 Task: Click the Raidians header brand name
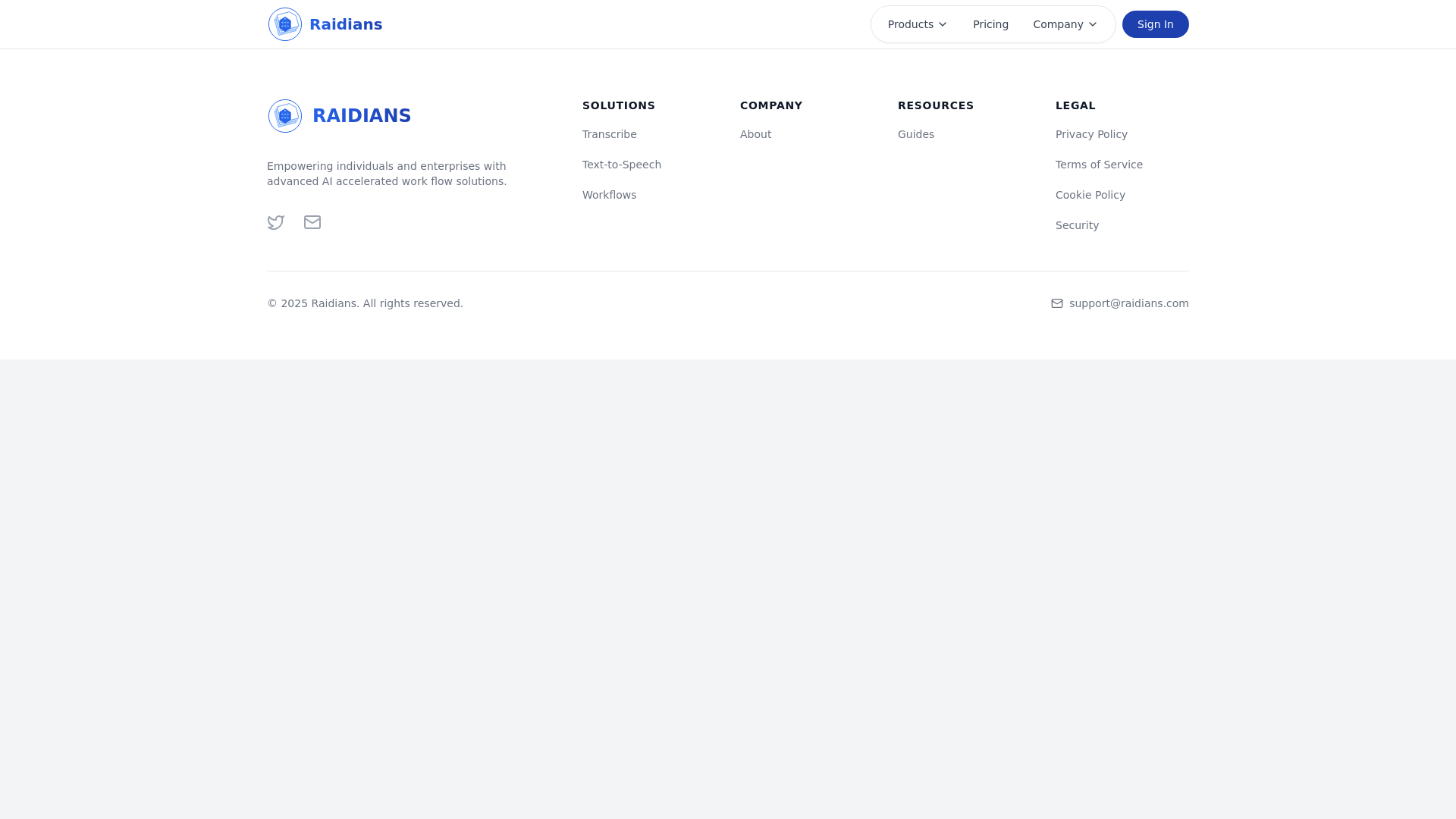tap(346, 24)
